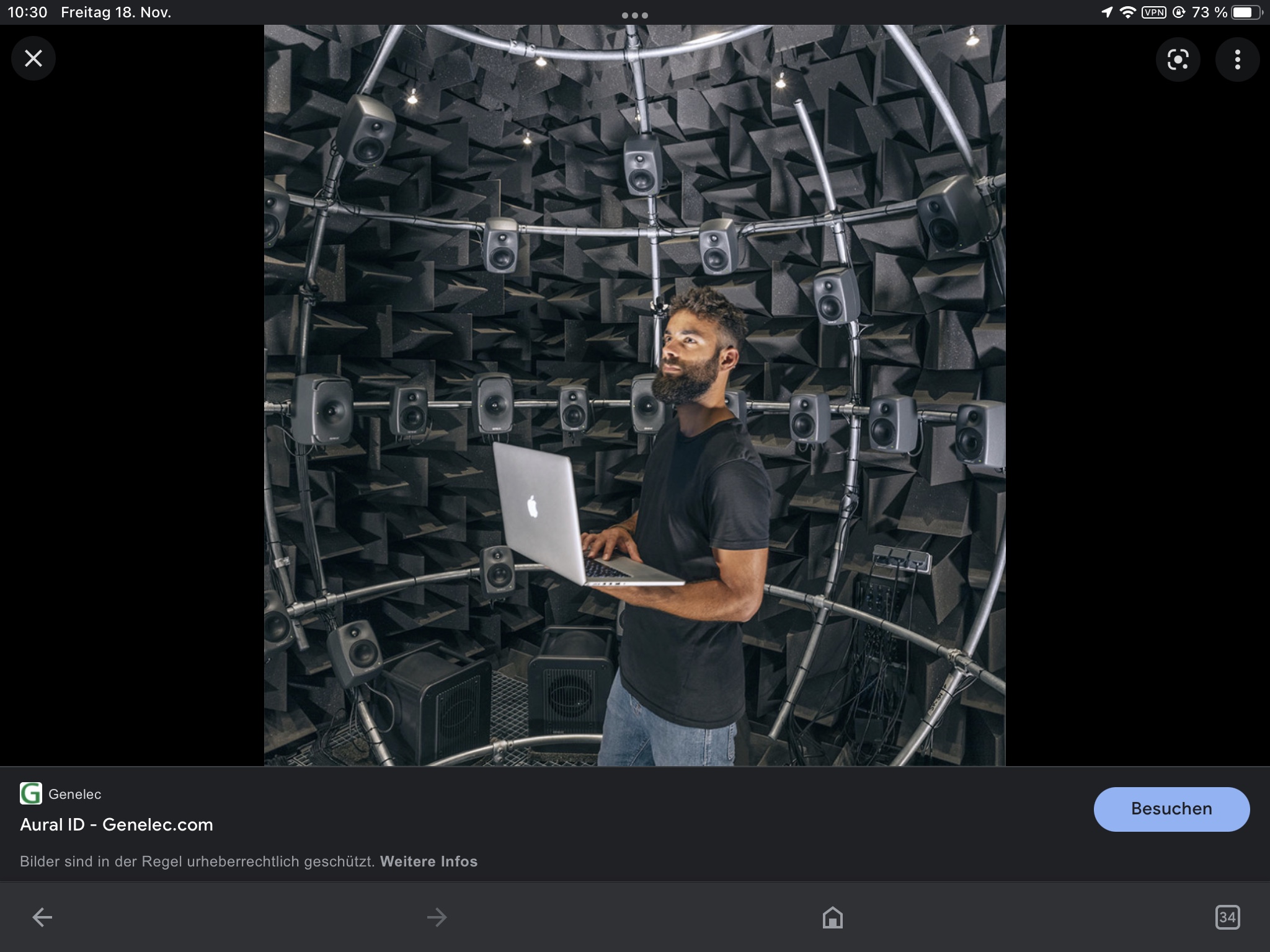Tap the date Freitag 18. Nov.
The height and width of the screenshot is (952, 1270).
[x=116, y=12]
